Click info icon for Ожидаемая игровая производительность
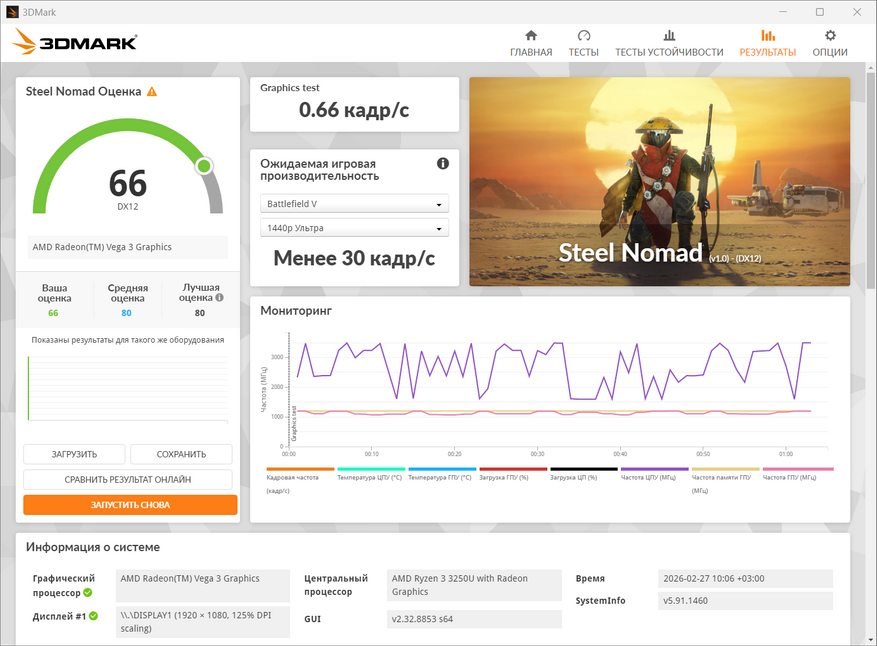Viewport: 877px width, 646px height. [442, 163]
